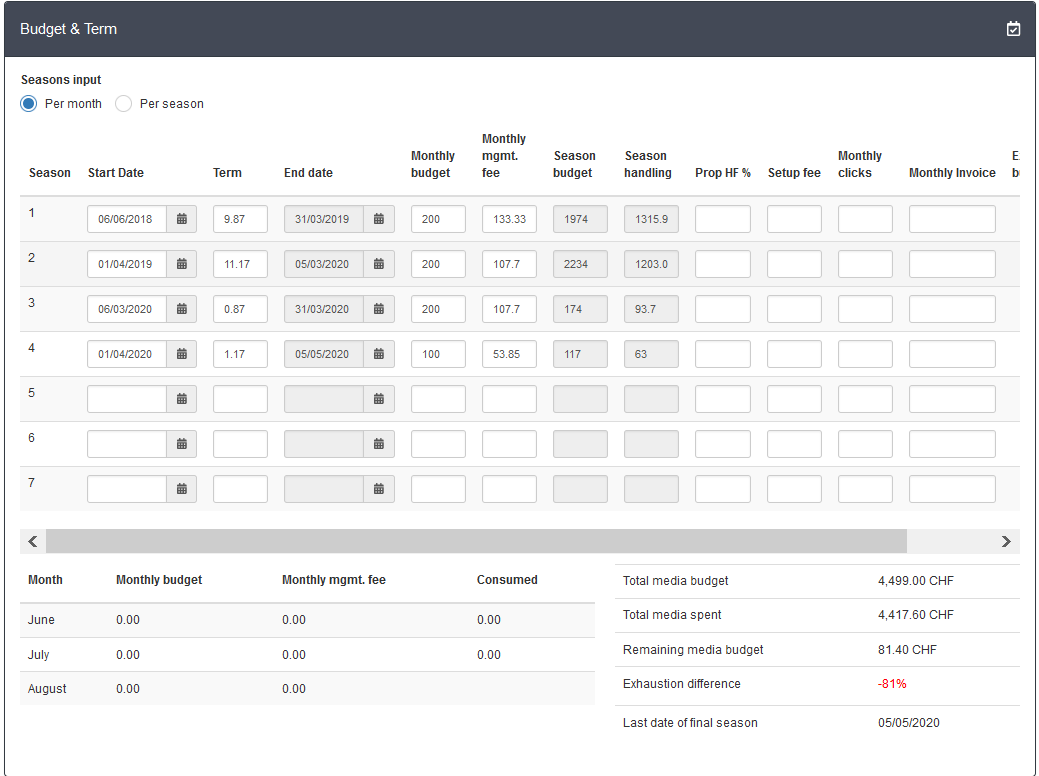This screenshot has height=776, width=1039.
Task: Open Season 2 start date calendar picker
Action: point(182,264)
